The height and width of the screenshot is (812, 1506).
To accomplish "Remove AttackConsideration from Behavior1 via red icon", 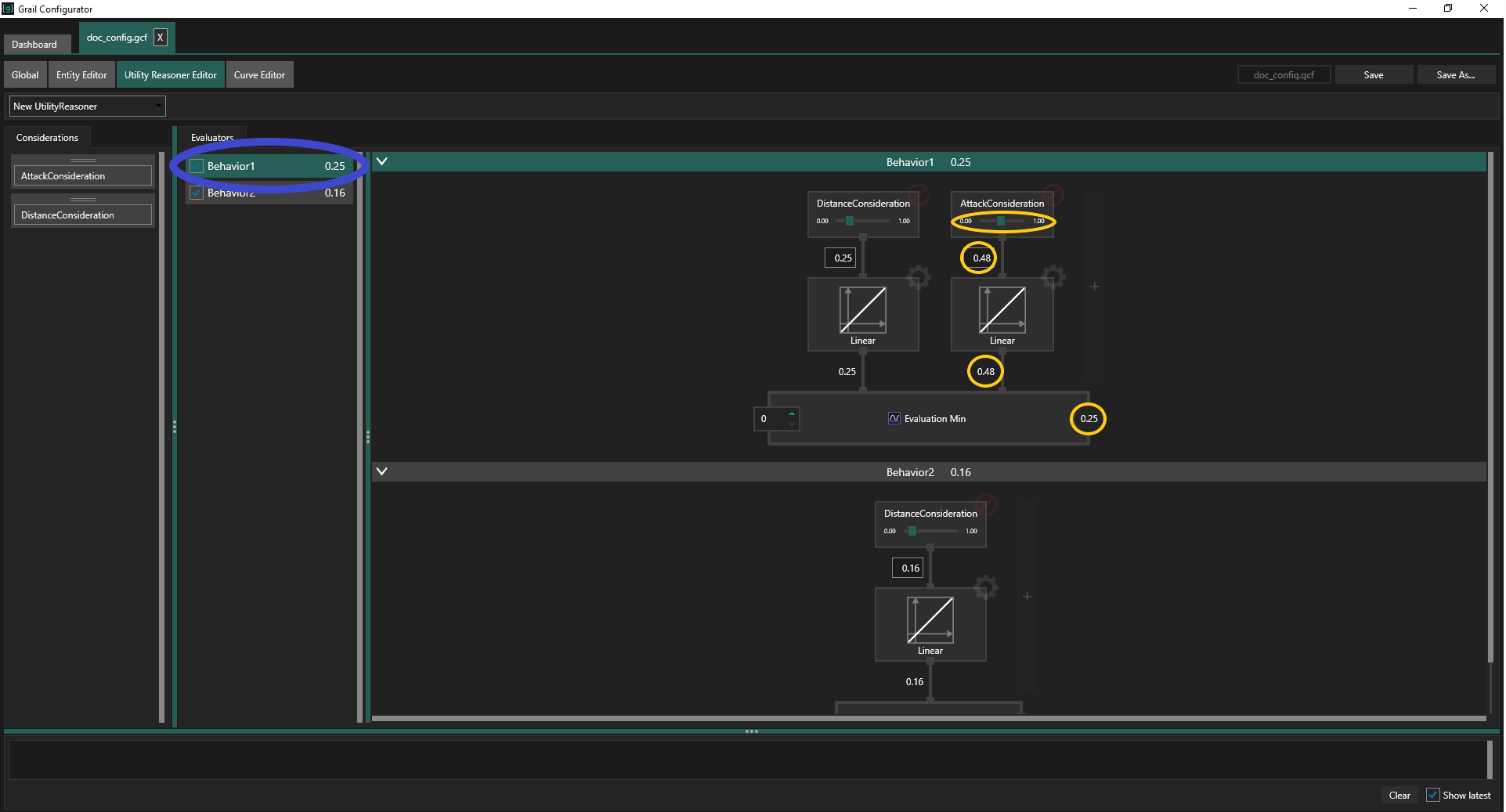I will pyautogui.click(x=1053, y=193).
